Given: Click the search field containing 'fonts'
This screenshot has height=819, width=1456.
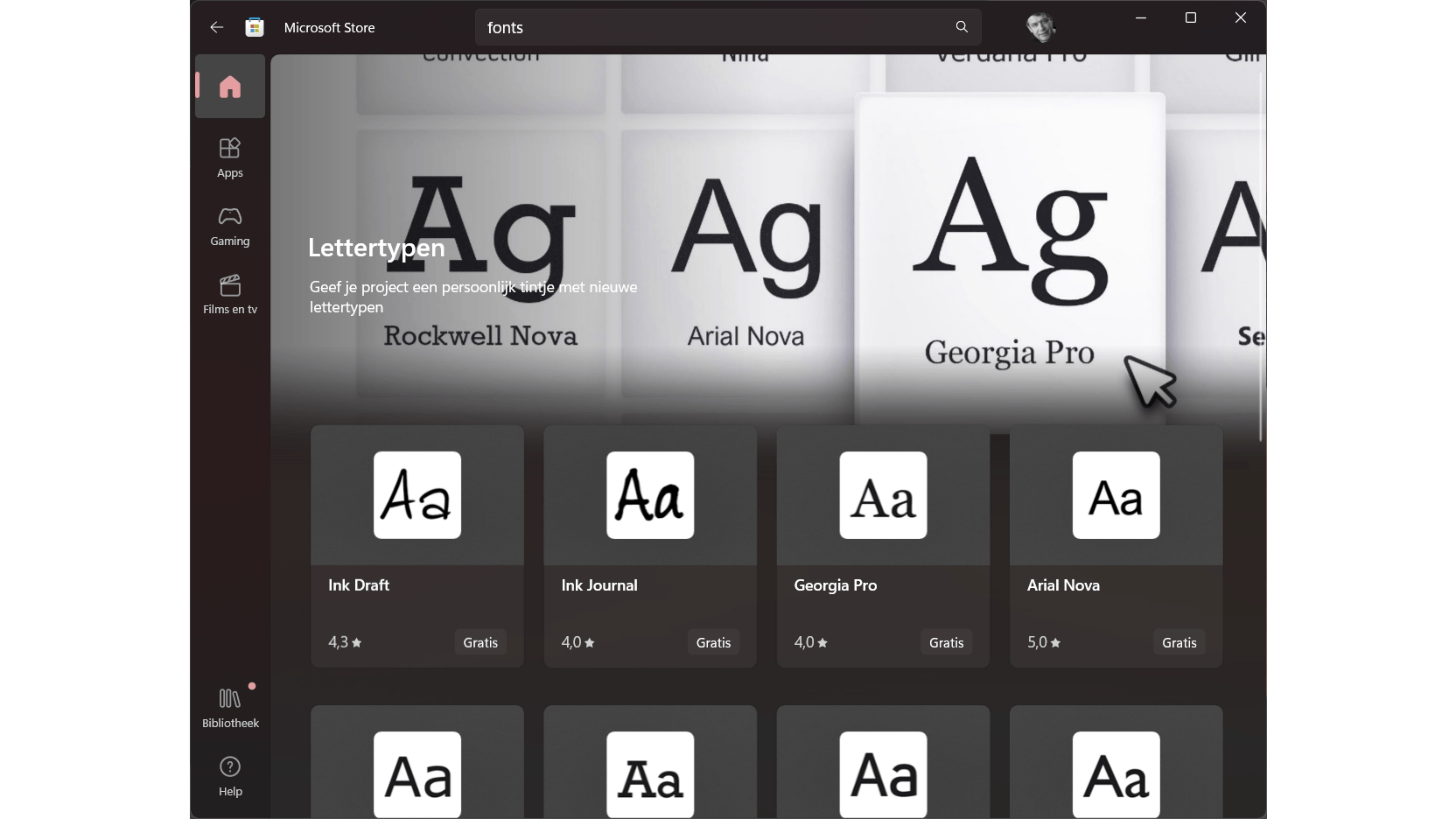Looking at the screenshot, I should click(700, 27).
